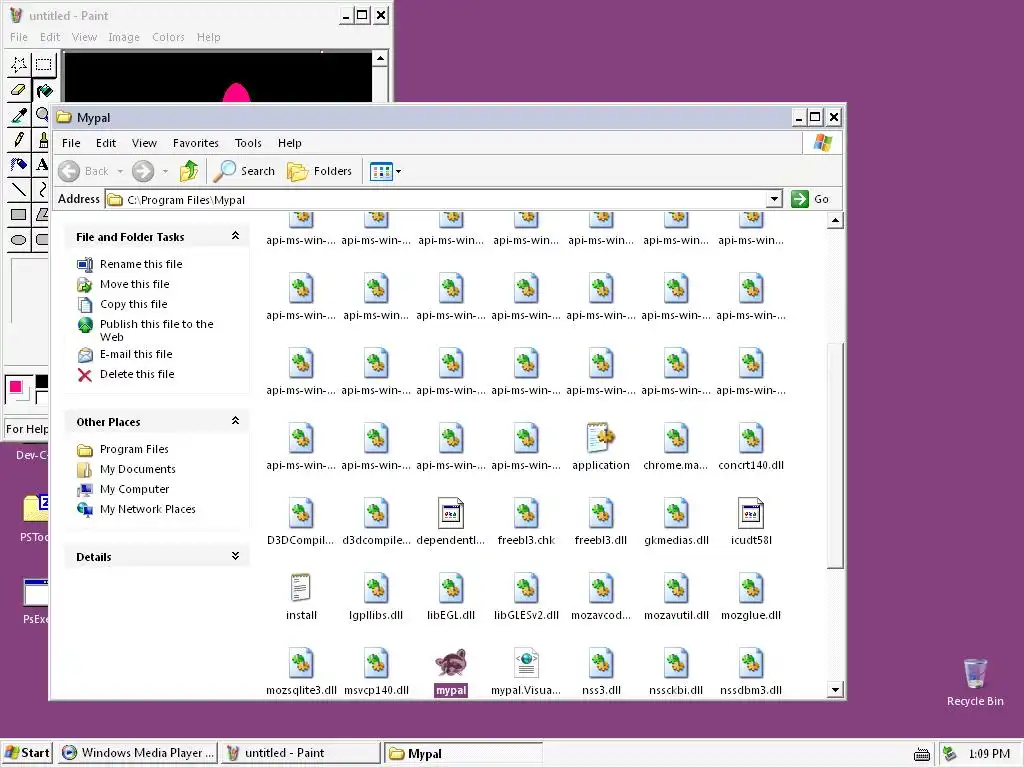Open the Tools menu
1024x768 pixels.
[x=248, y=143]
